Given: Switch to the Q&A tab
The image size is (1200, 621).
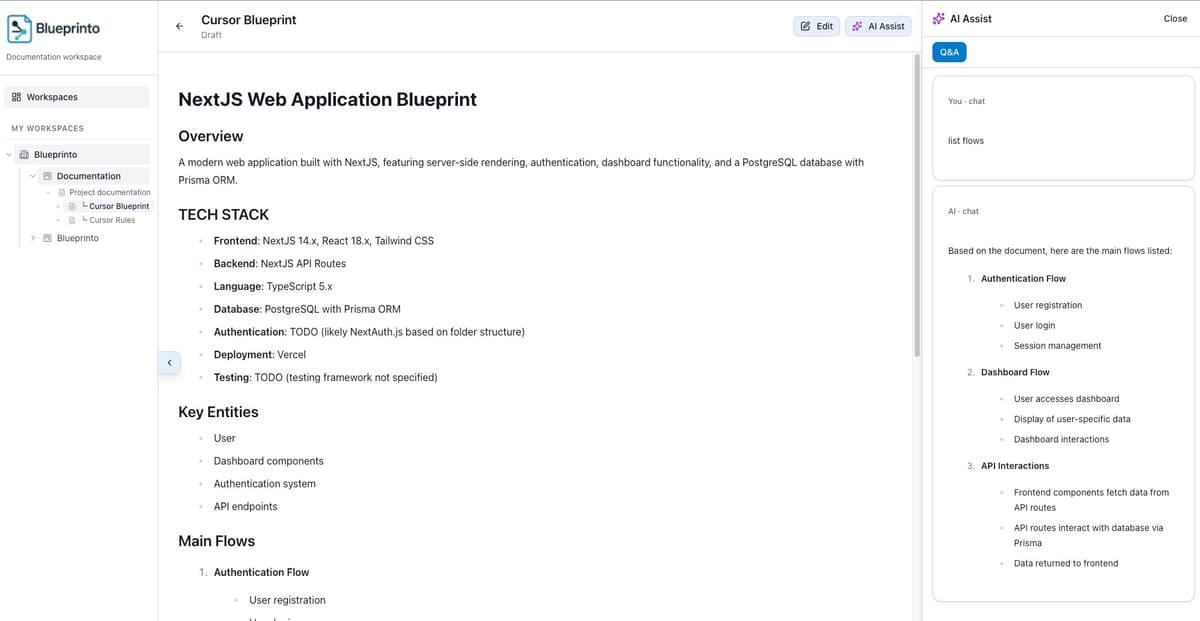Looking at the screenshot, I should pos(948,50).
